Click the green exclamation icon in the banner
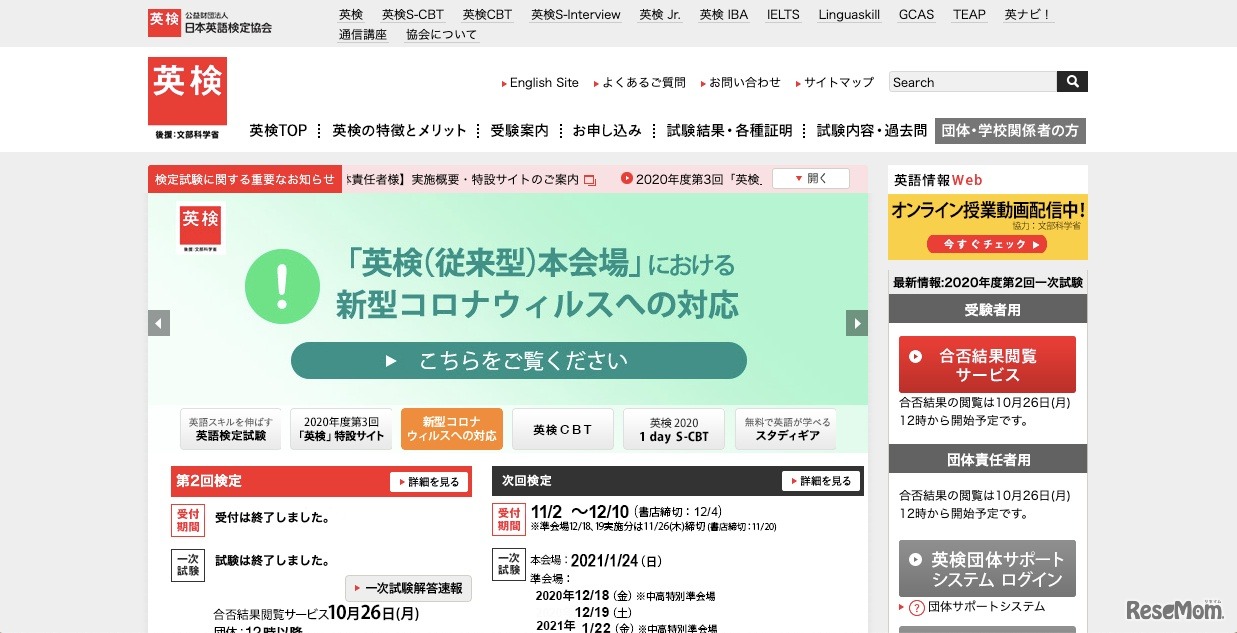The image size is (1237, 633). click(282, 287)
